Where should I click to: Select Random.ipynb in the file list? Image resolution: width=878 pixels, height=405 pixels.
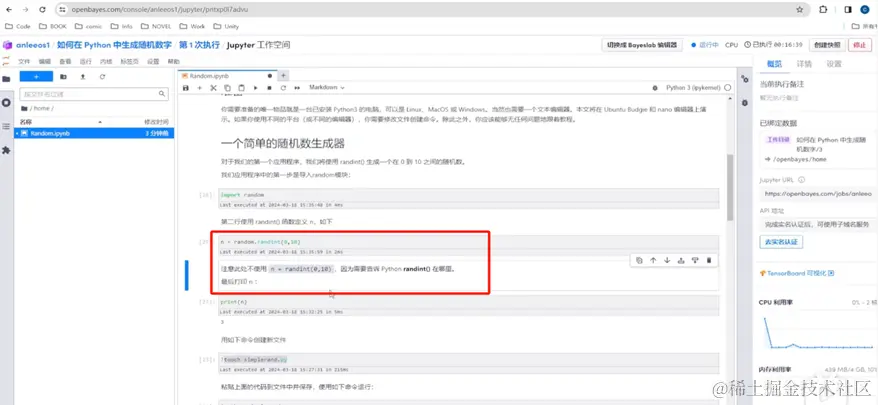coord(94,133)
